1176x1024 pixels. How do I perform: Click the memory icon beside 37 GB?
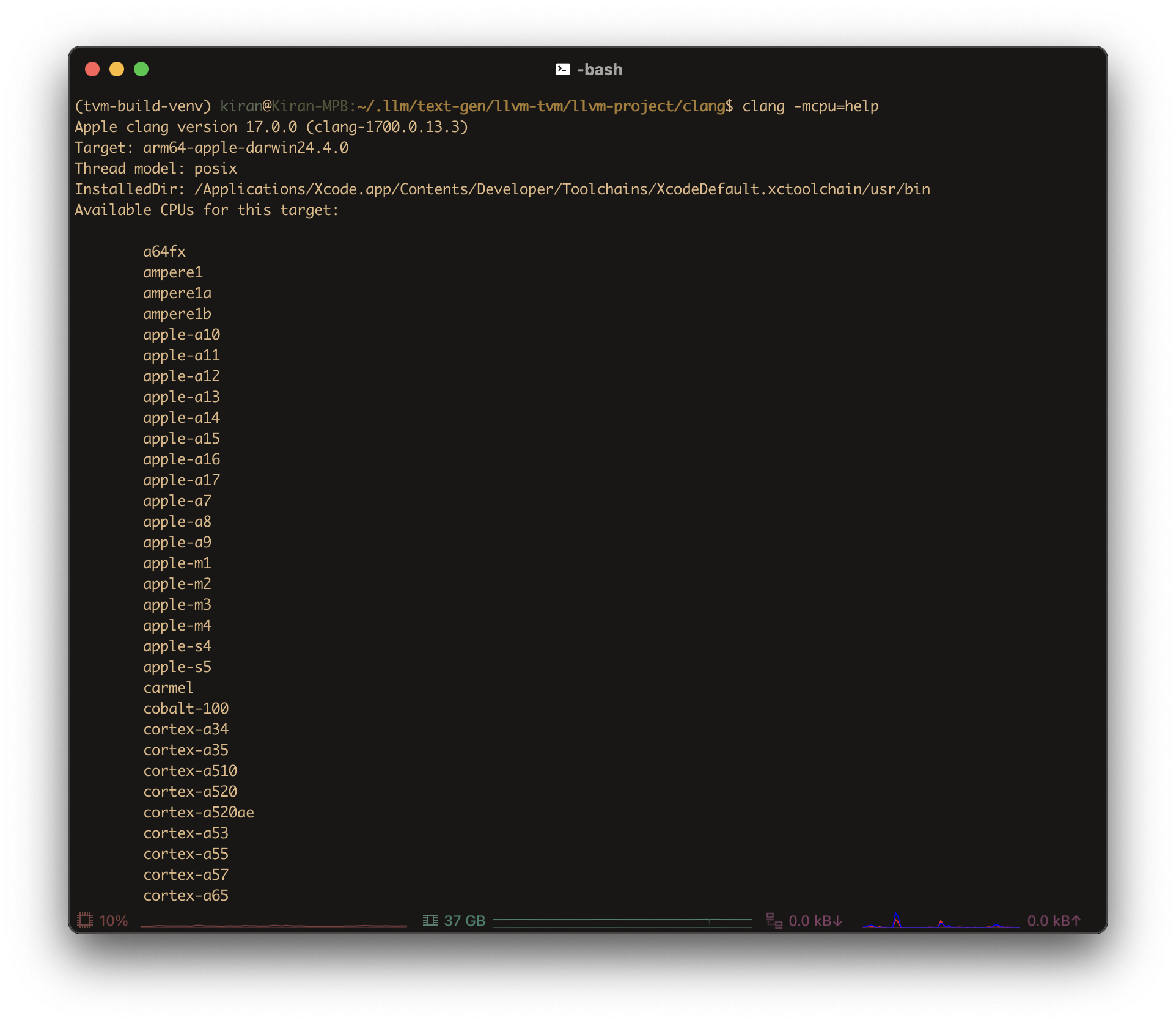[430, 920]
